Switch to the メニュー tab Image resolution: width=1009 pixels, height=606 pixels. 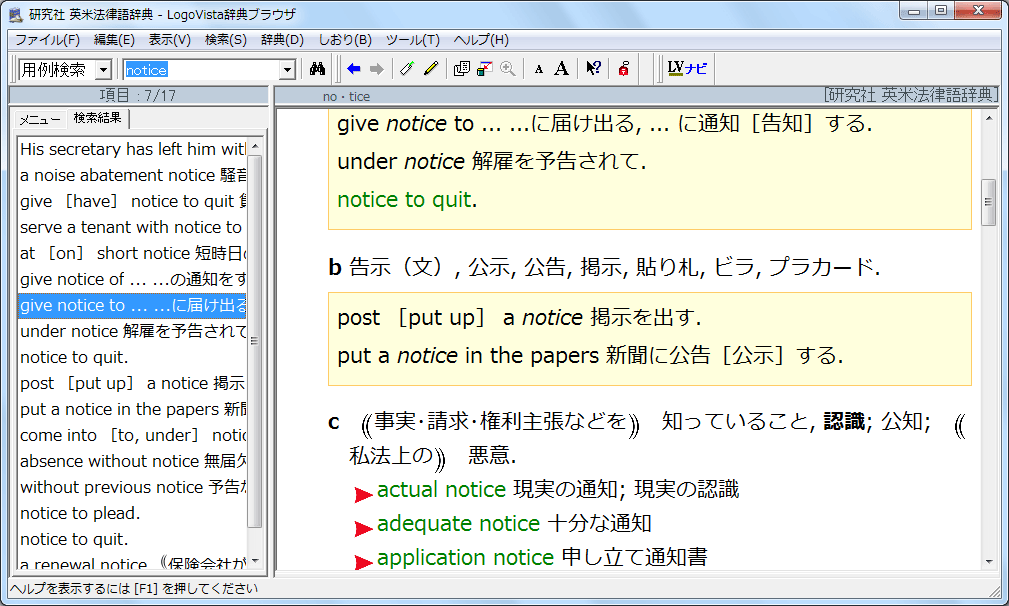pos(40,119)
